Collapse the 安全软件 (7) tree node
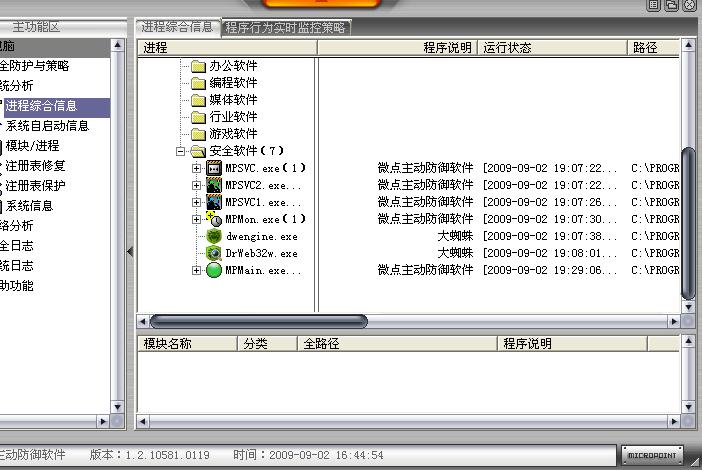The image size is (702, 470). coord(180,151)
